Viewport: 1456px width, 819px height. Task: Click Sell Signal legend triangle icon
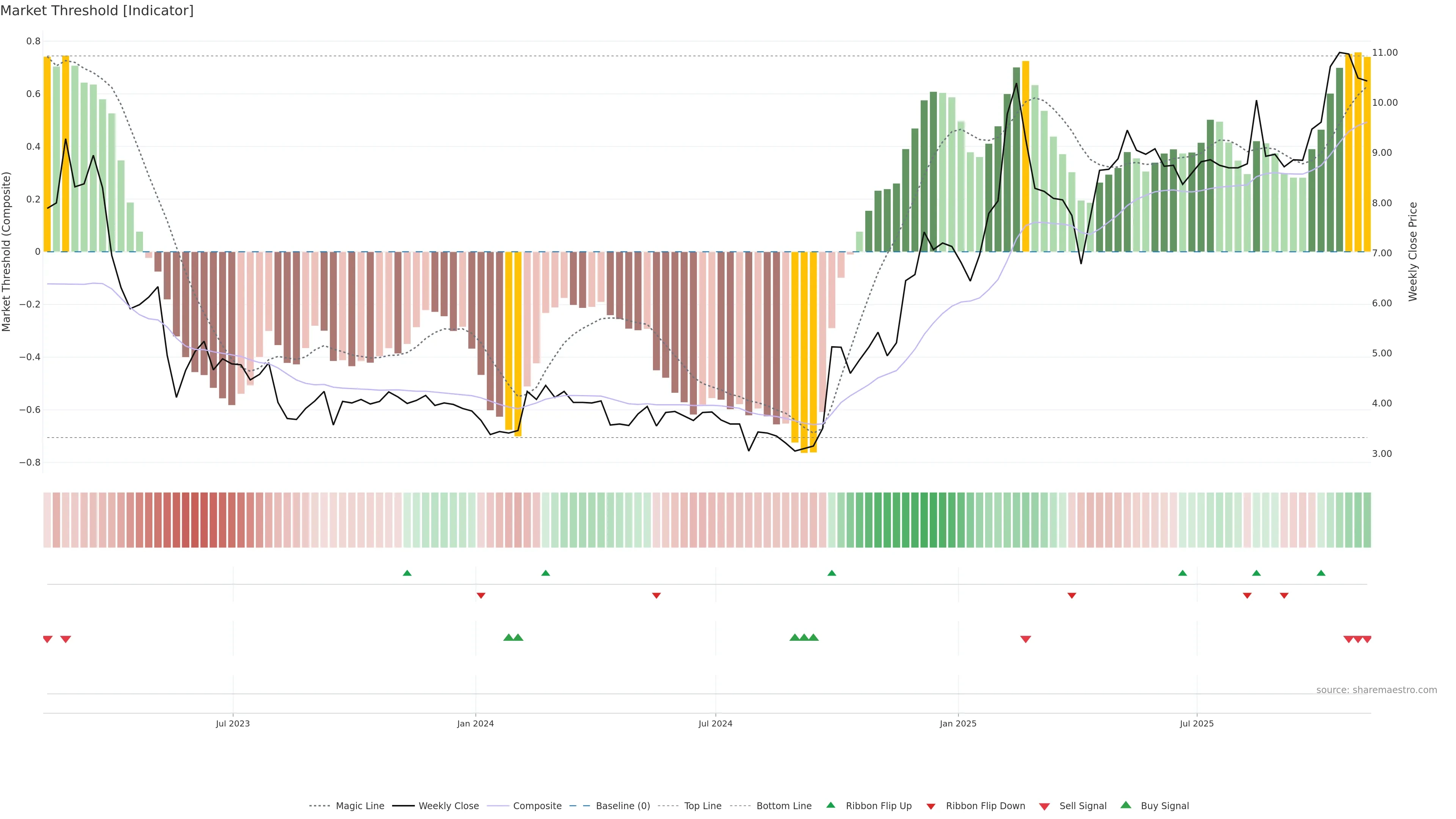coord(1044,806)
